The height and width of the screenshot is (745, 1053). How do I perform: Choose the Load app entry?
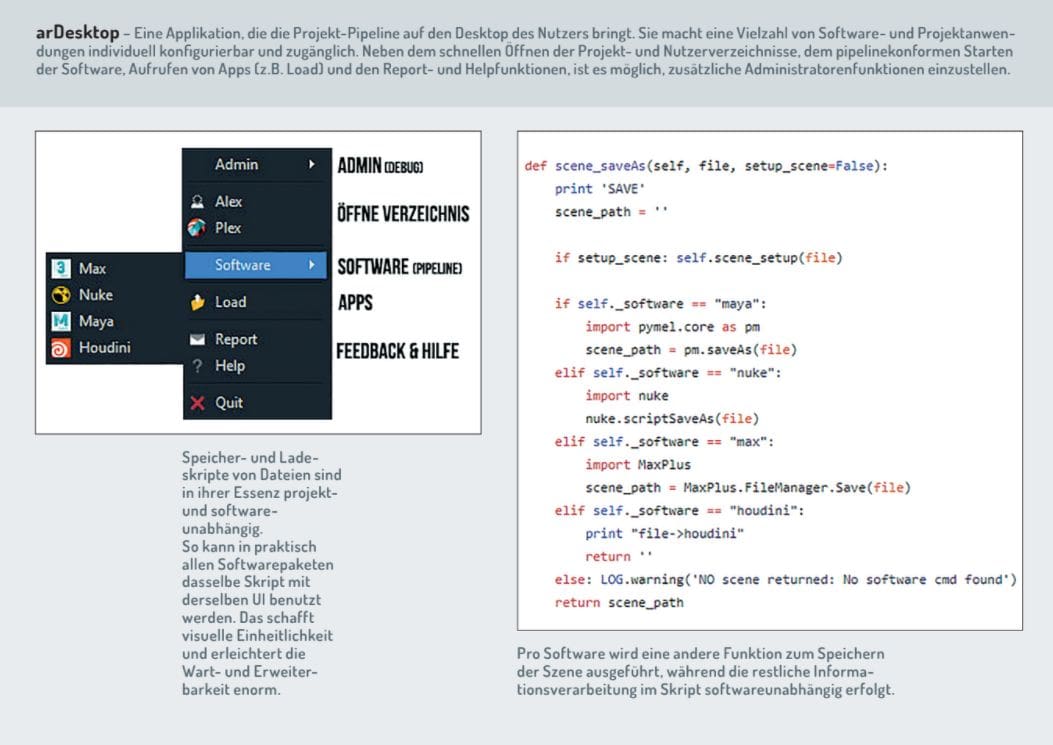click(x=257, y=302)
